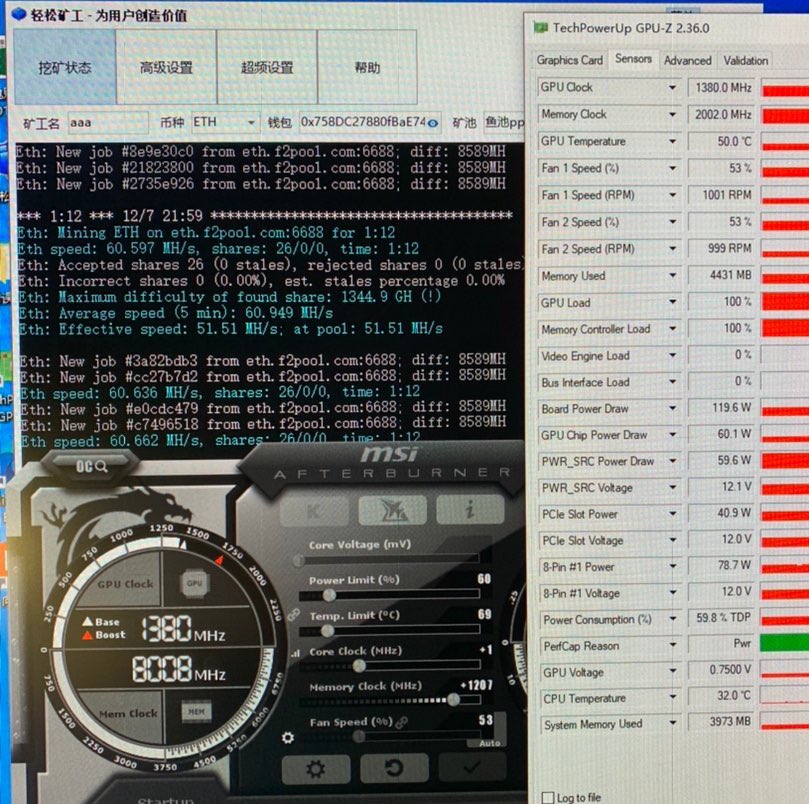The height and width of the screenshot is (804, 809).
Task: Open the CPU Temperature sensor dropdown
Action: [672, 697]
